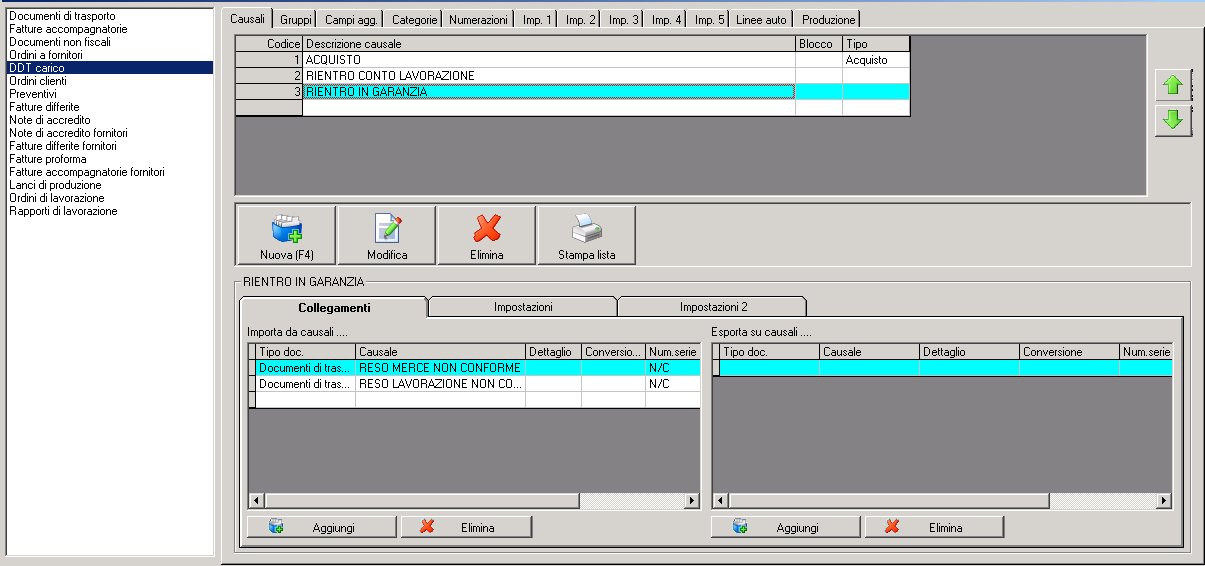The image size is (1205, 566).
Task: Click export grid left scroll arrow
Action: 720,500
